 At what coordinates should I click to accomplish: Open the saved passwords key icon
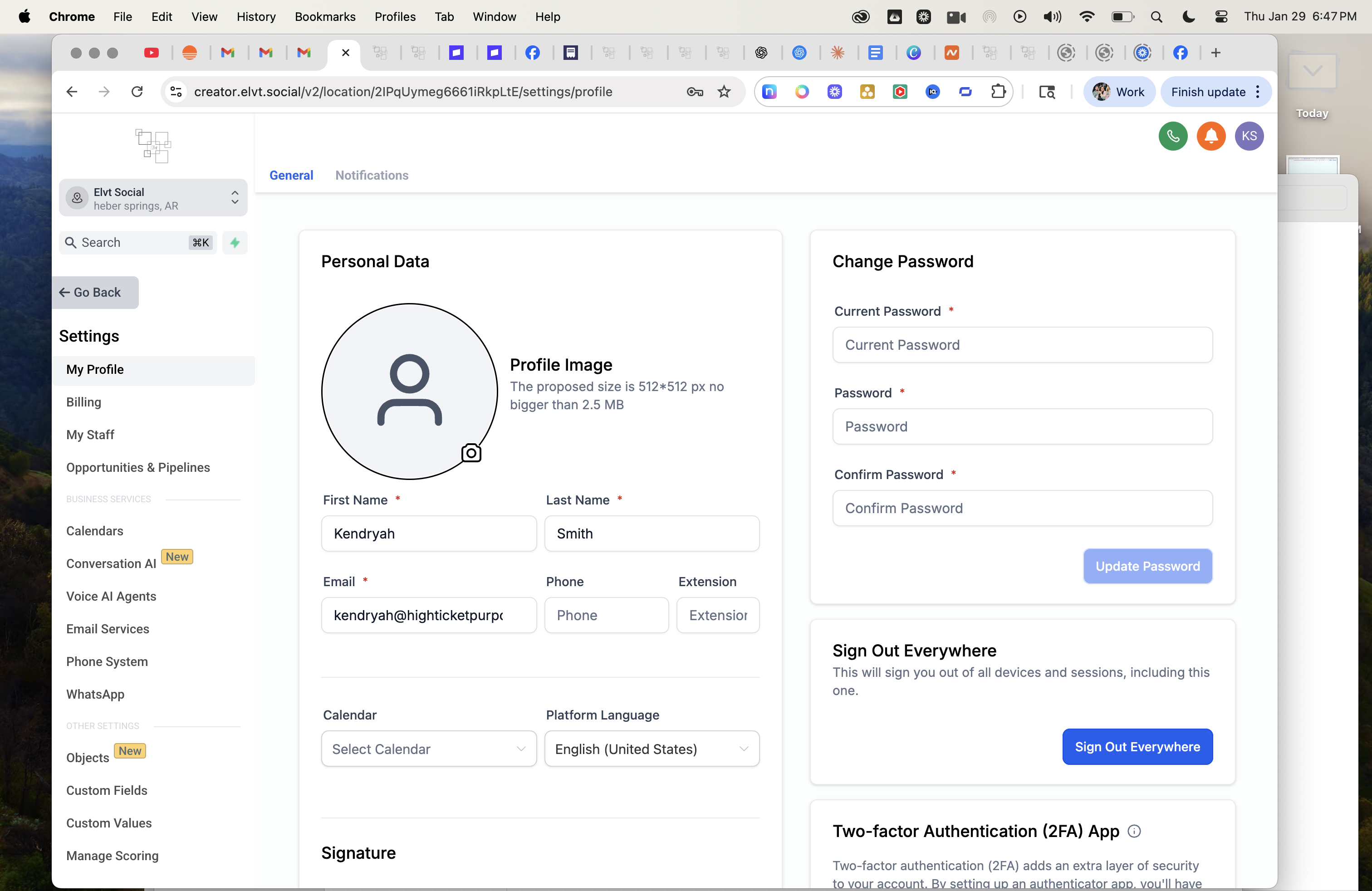coord(695,92)
